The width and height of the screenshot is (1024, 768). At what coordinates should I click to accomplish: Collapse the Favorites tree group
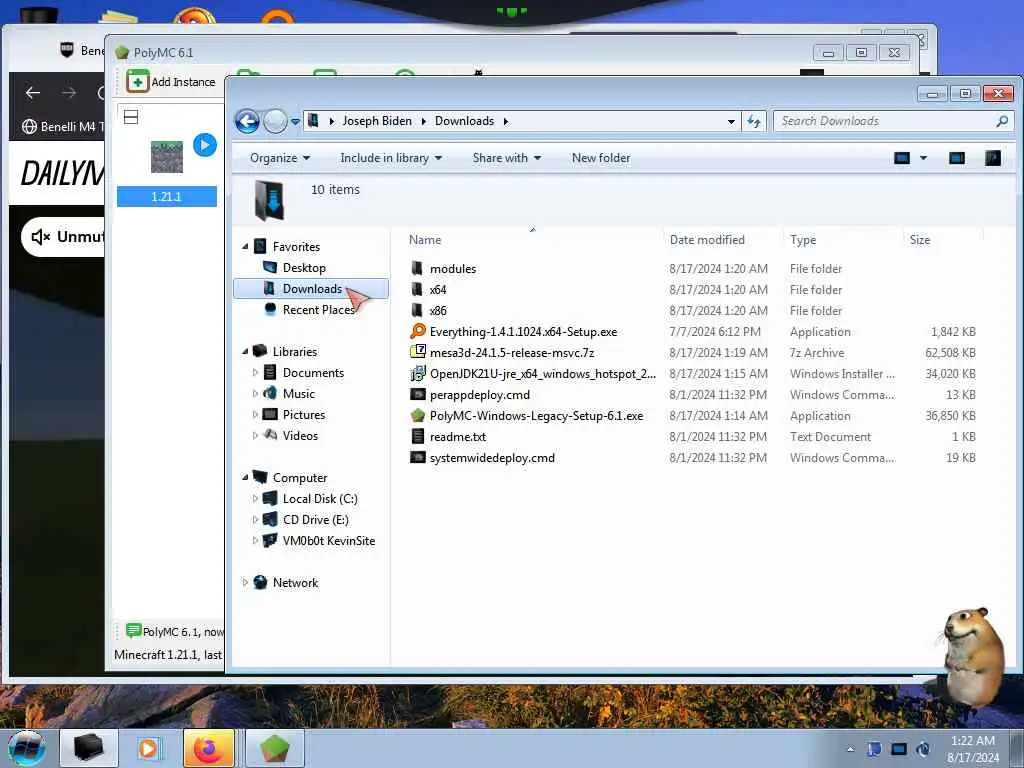coord(246,247)
